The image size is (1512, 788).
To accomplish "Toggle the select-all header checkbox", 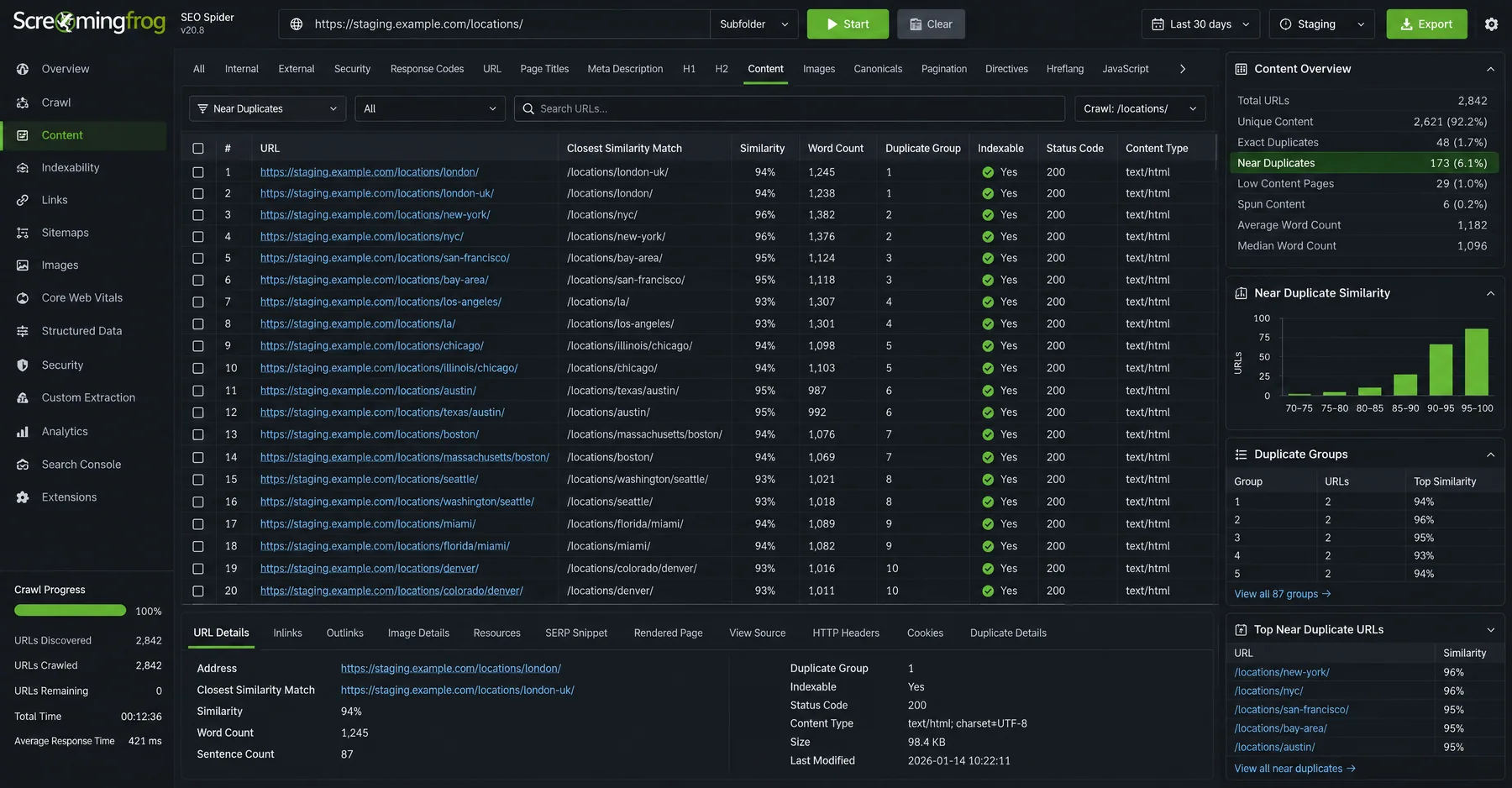I will 198,149.
